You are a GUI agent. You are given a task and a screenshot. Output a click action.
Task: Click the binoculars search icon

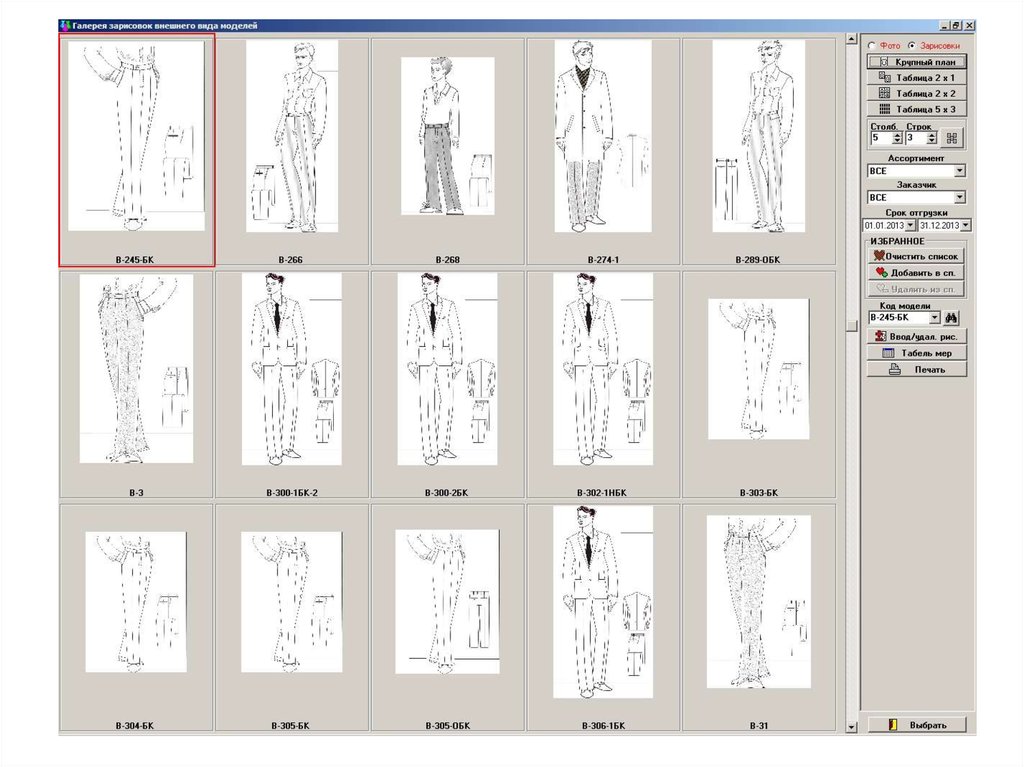(x=952, y=318)
